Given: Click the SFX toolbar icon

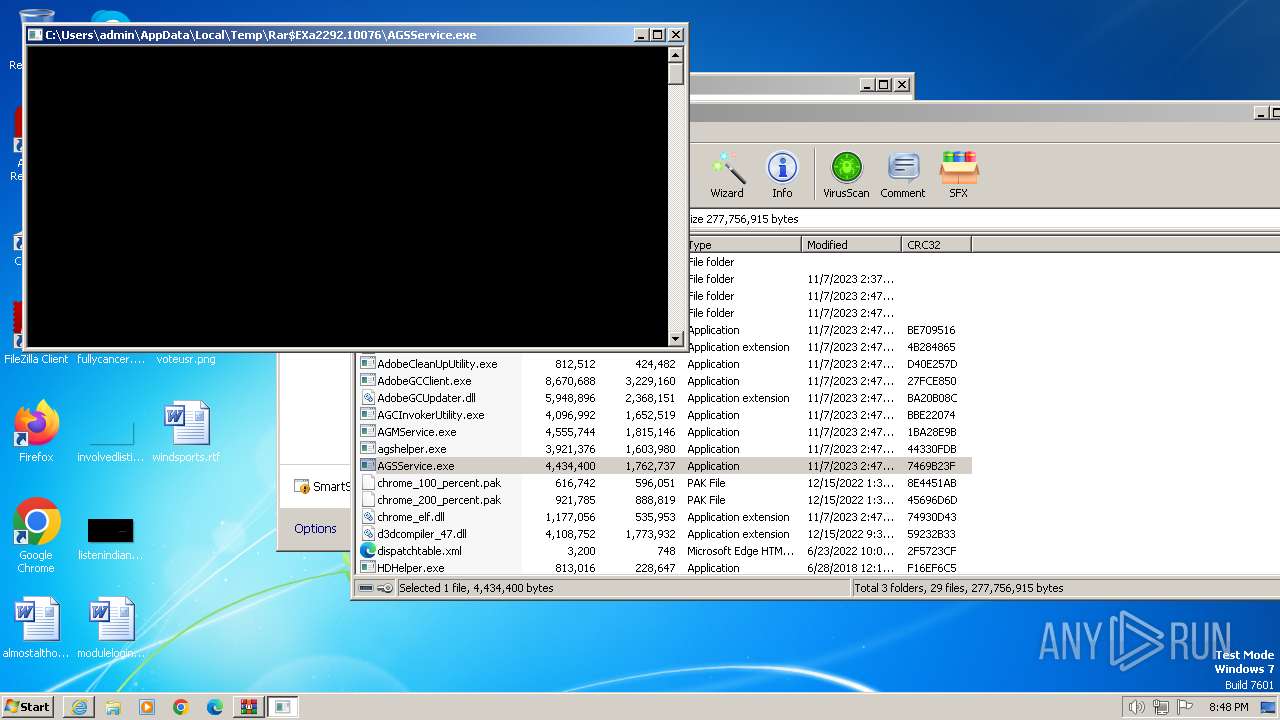Looking at the screenshot, I should [958, 175].
